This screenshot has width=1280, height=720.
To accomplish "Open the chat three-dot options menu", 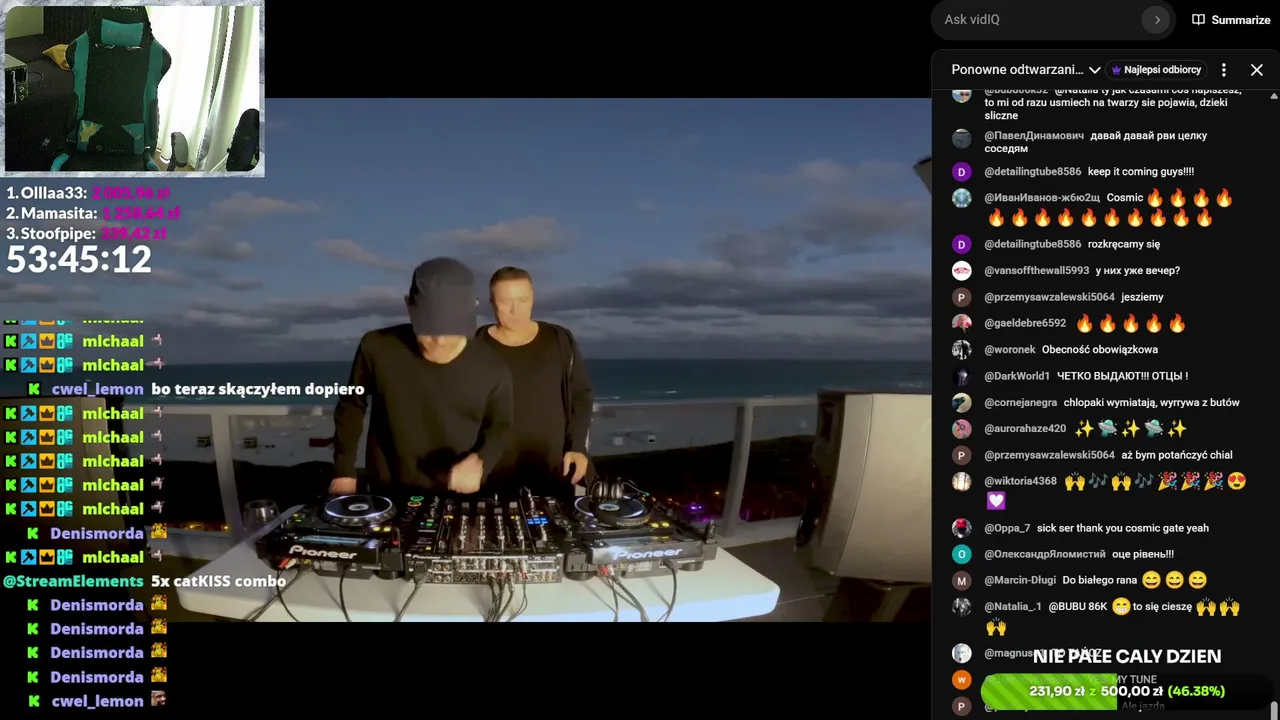I will (x=1224, y=70).
